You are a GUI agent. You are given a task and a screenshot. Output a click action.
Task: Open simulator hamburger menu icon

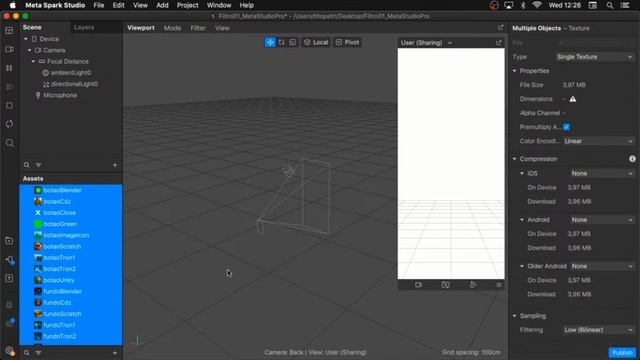point(499,285)
